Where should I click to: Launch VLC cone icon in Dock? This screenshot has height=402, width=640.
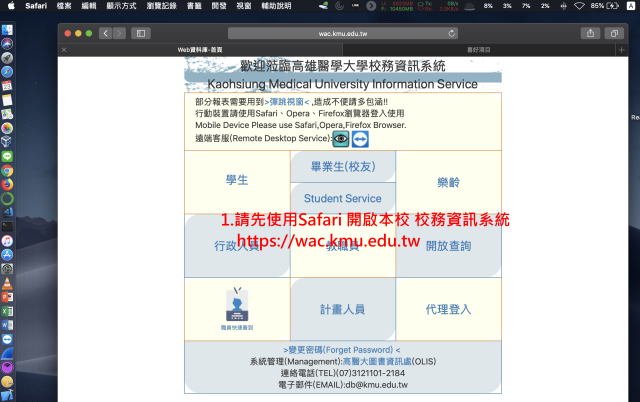(7, 283)
